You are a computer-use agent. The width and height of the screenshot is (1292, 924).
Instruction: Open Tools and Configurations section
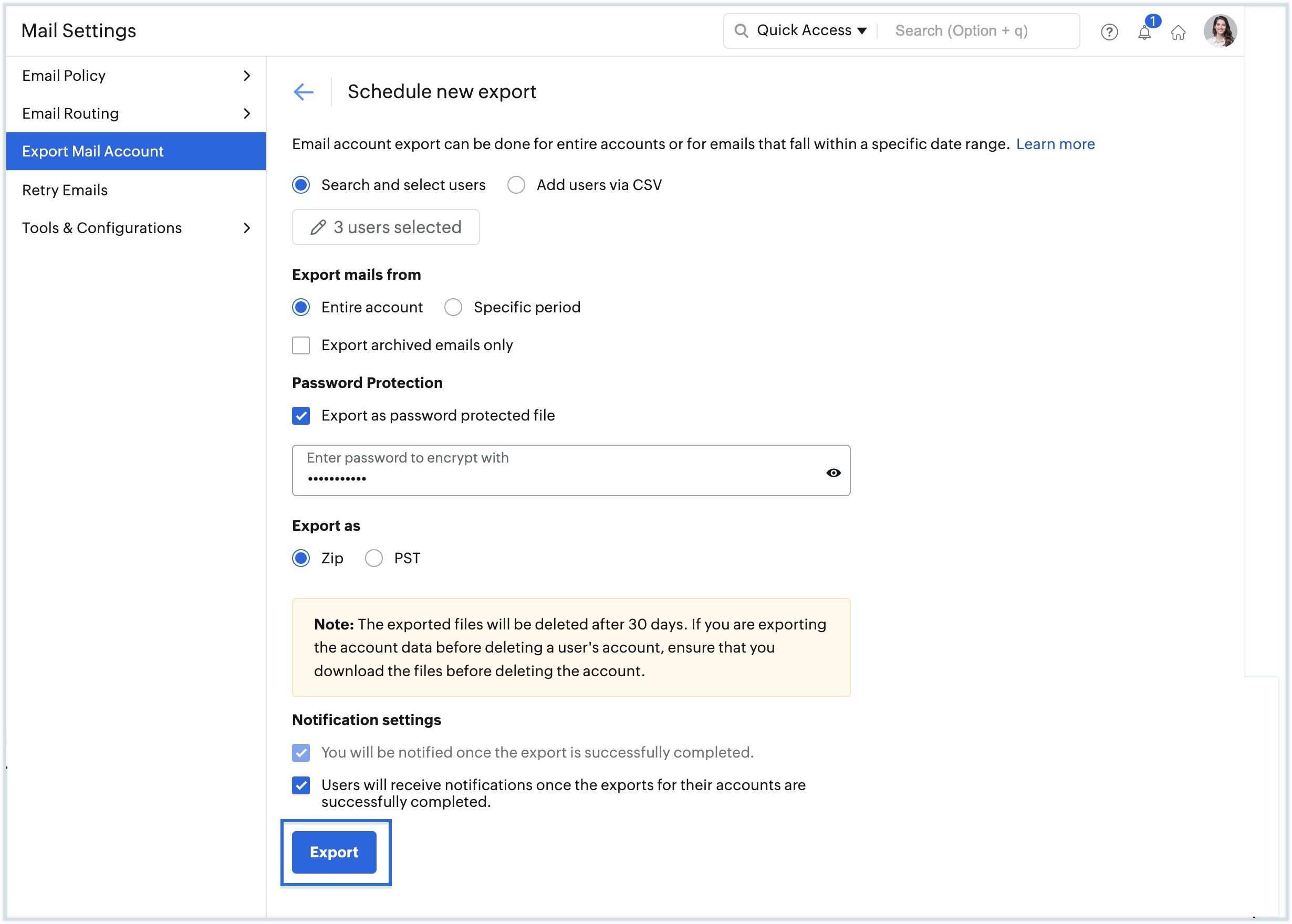(x=135, y=228)
